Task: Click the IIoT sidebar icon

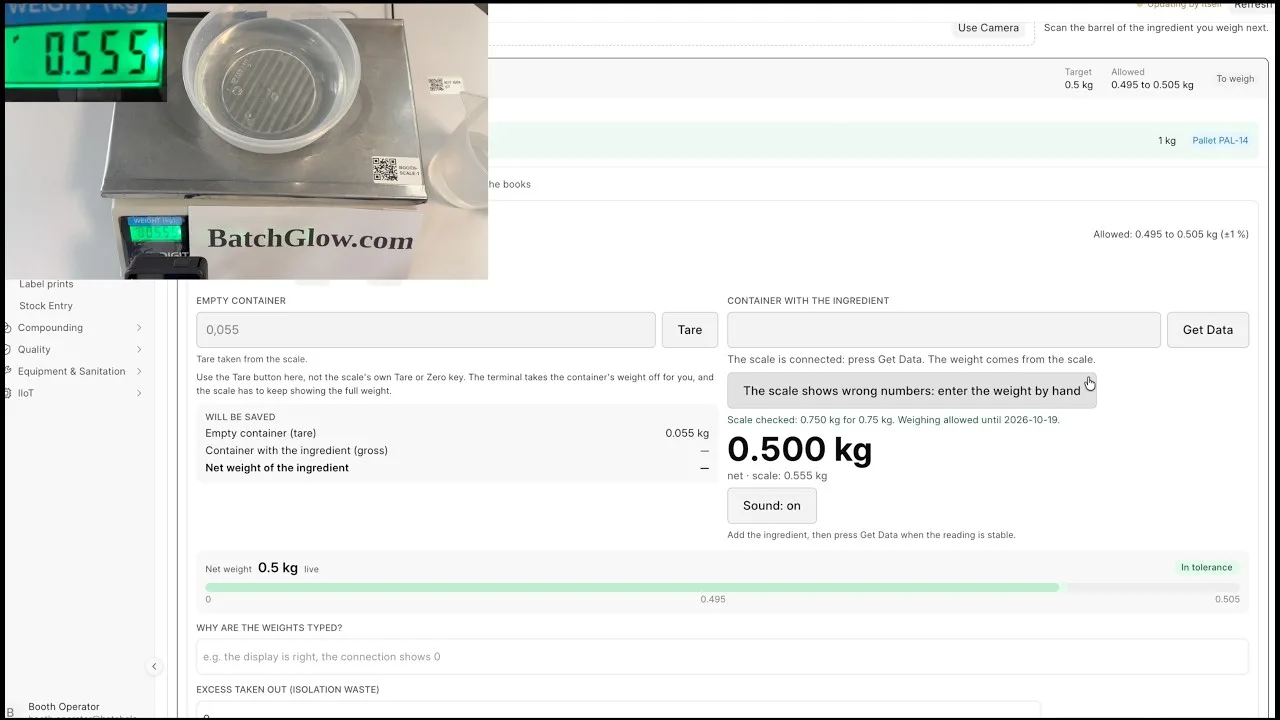Action: [7, 394]
